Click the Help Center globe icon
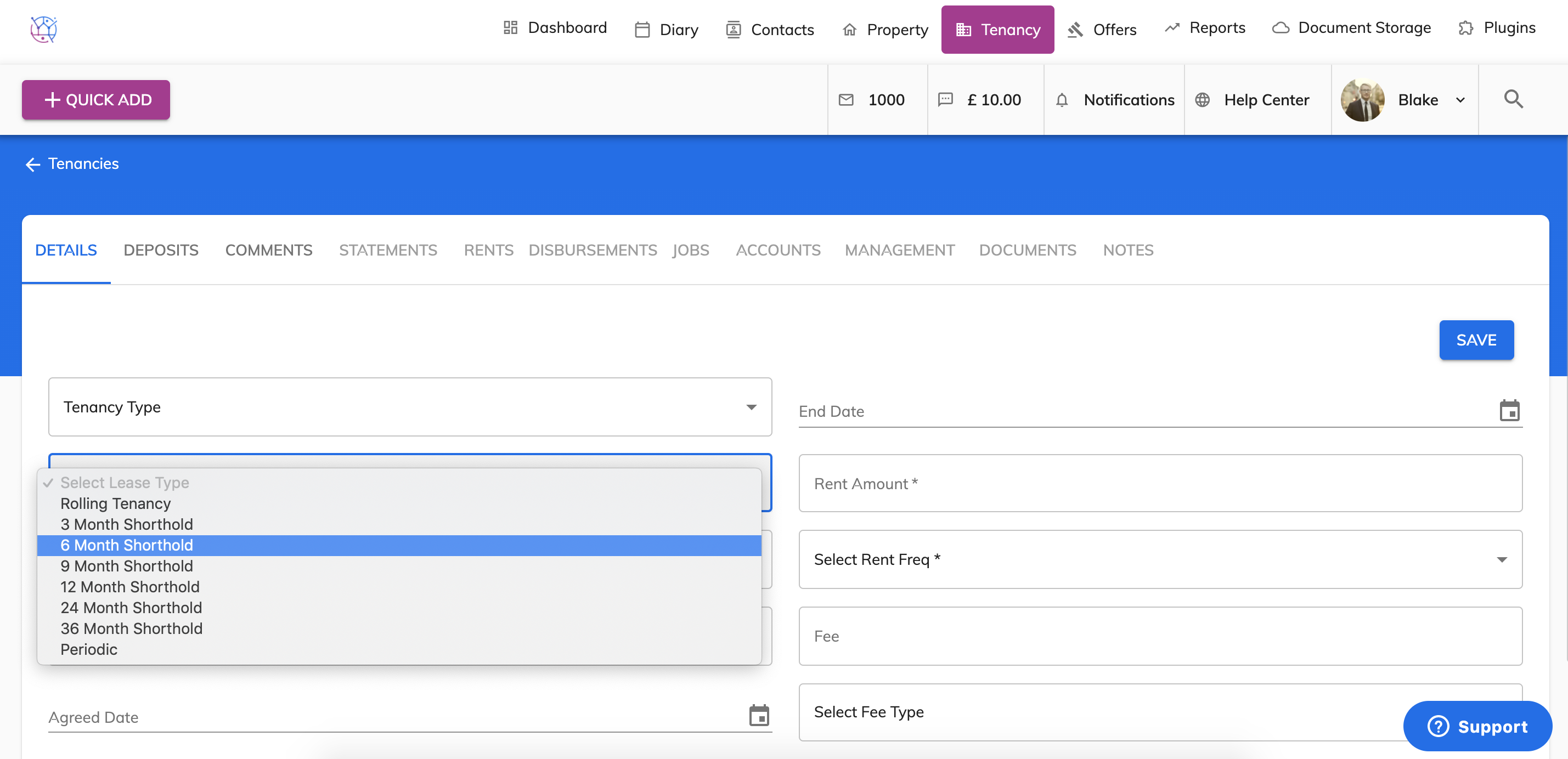This screenshot has height=759, width=1568. (x=1202, y=100)
